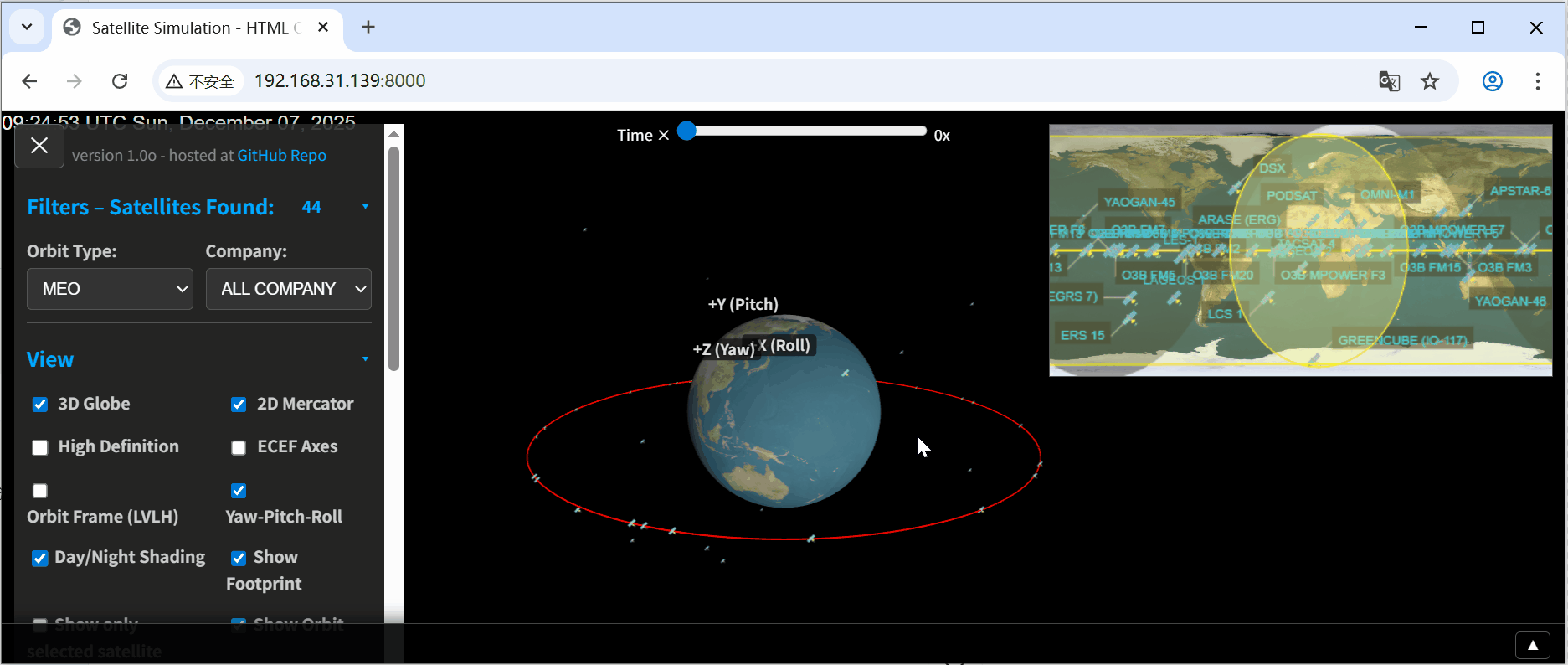This screenshot has width=1568, height=665.
Task: Click the APSTAR-6 label on map
Action: 1520,191
